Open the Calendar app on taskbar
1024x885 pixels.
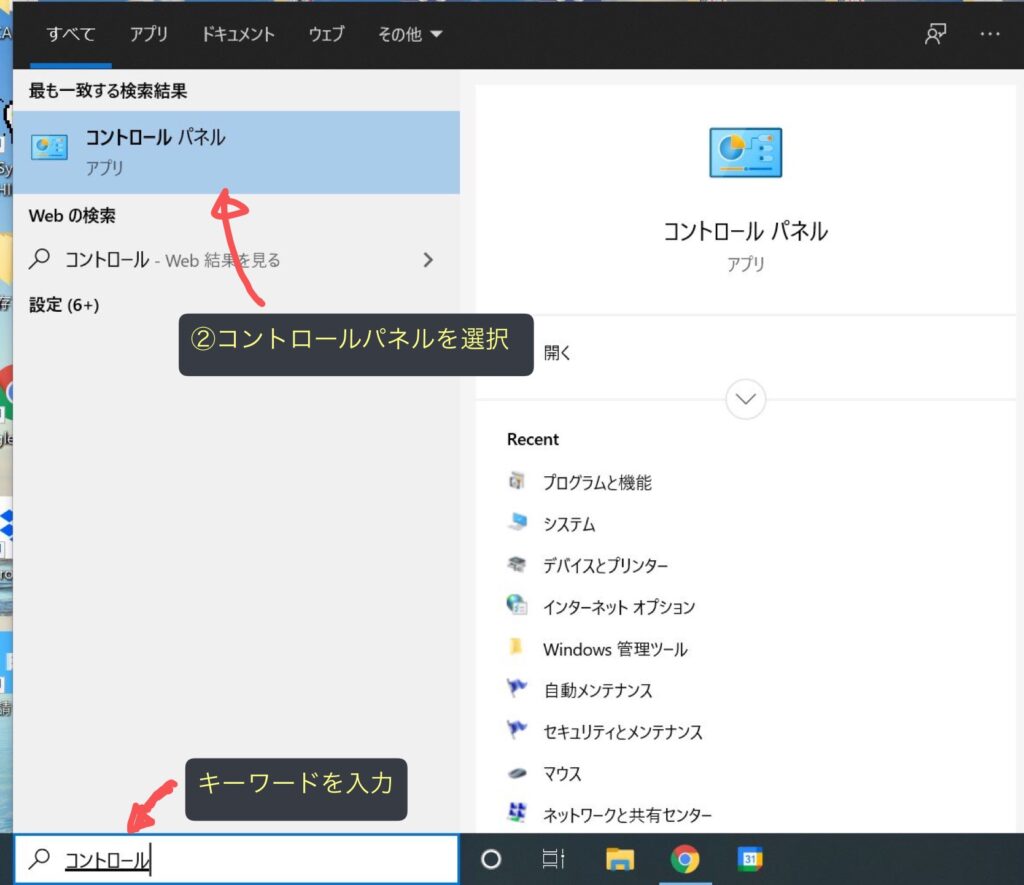(x=750, y=859)
